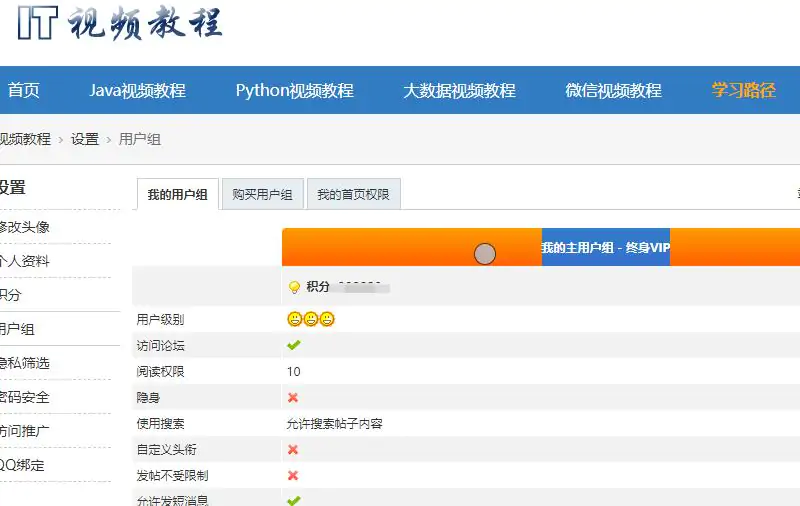800x506 pixels.
Task: Open Python视频教程 in the nav bar
Action: pyautogui.click(x=294, y=90)
